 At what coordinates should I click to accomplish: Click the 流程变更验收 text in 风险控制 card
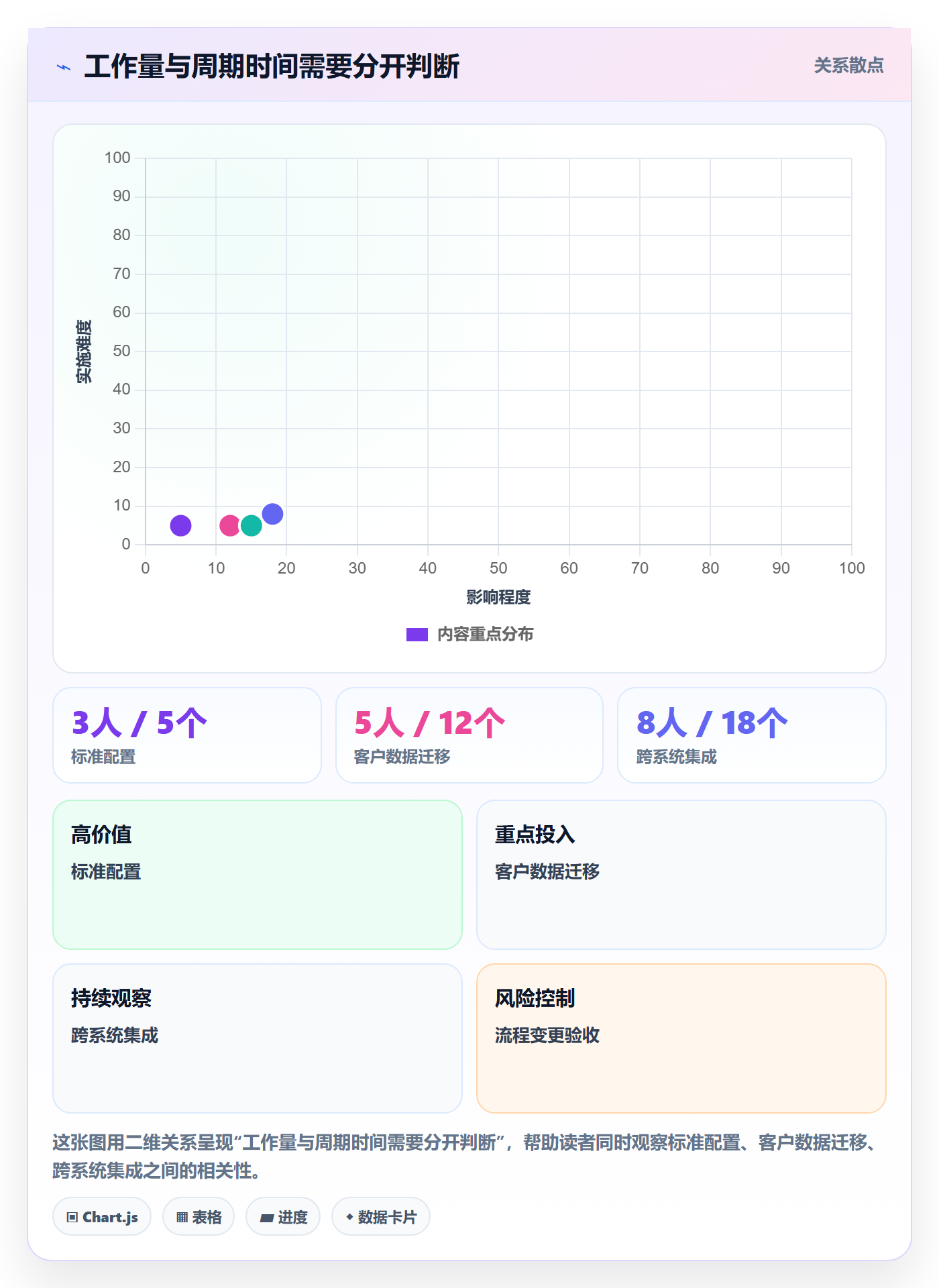[x=547, y=1035]
